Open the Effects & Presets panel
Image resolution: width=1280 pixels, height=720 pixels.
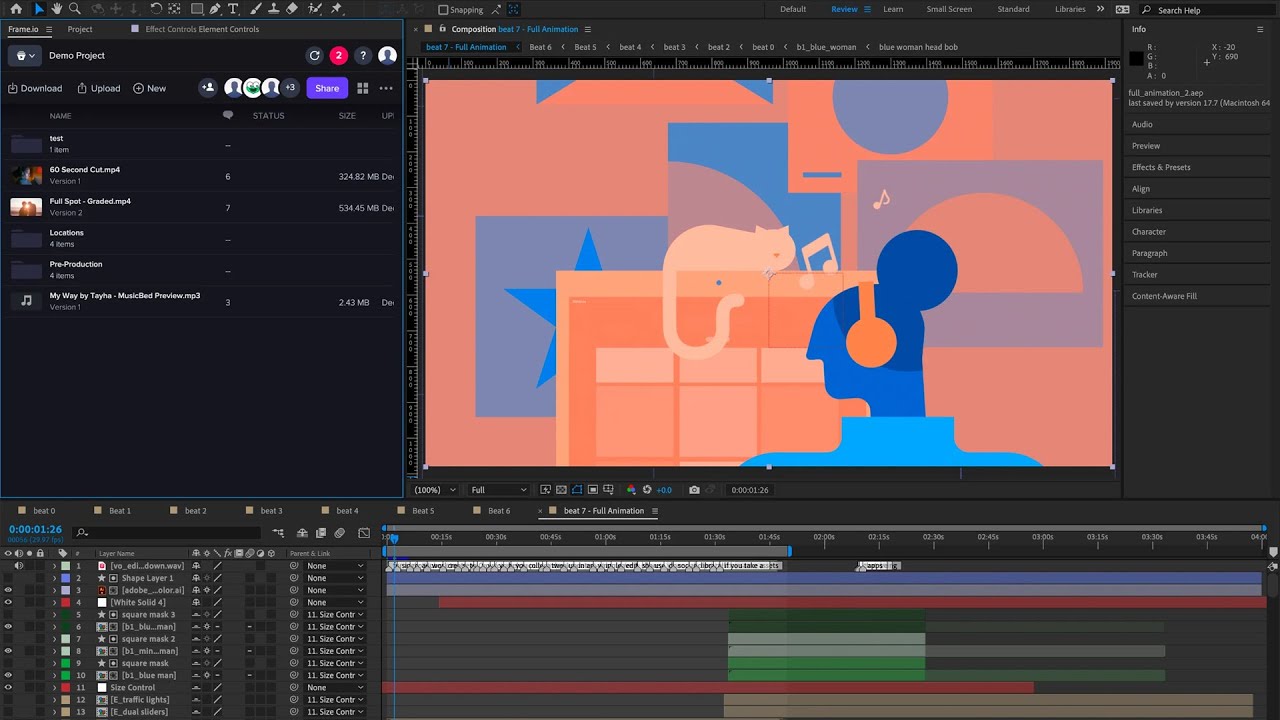pos(1161,167)
